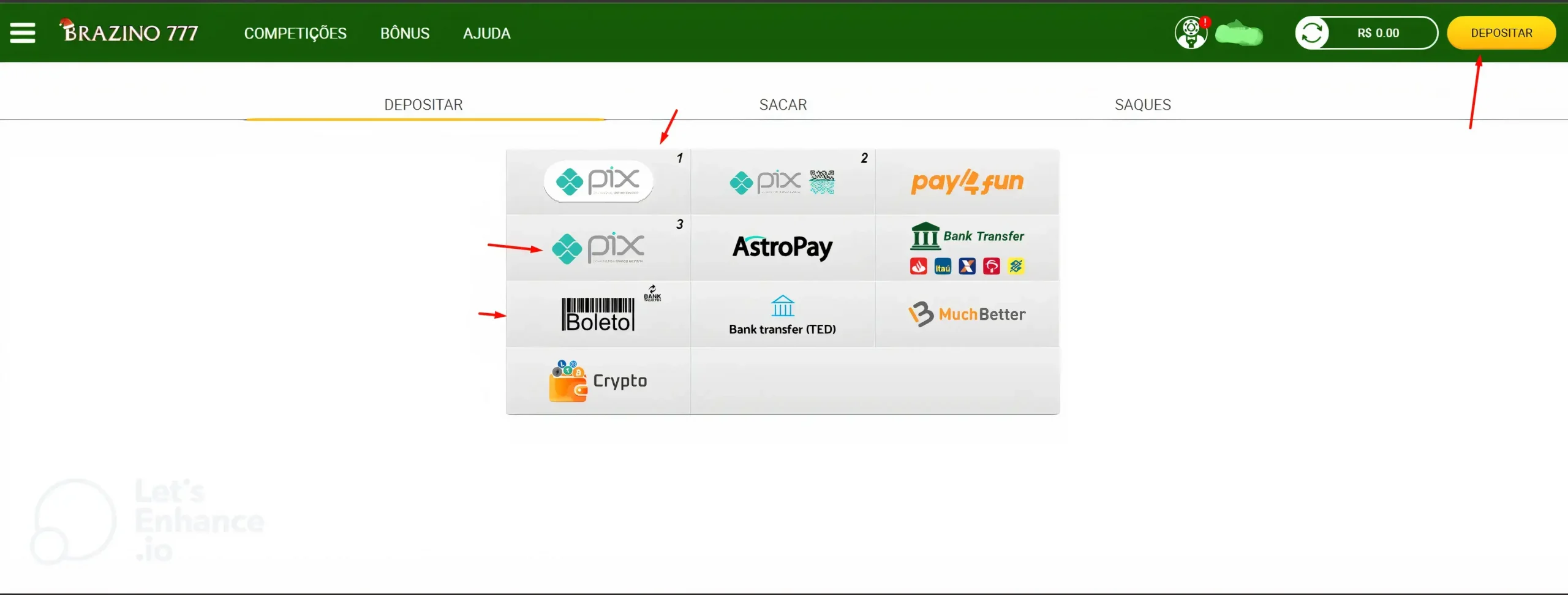Choose the Crypto wallet deposit method
The width and height of the screenshot is (1568, 595).
[x=598, y=381]
